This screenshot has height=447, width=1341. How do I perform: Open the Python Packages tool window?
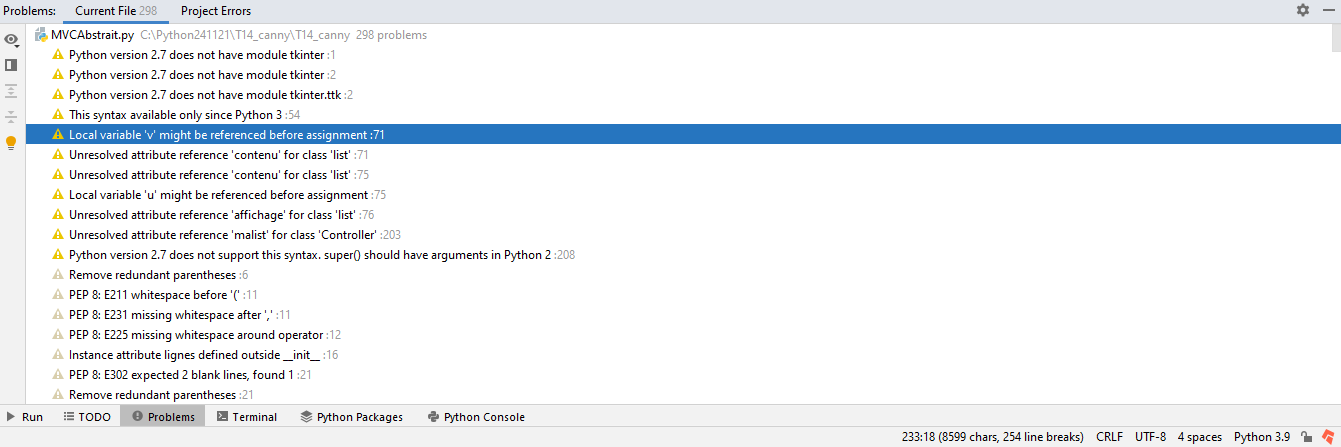pyautogui.click(x=351, y=417)
